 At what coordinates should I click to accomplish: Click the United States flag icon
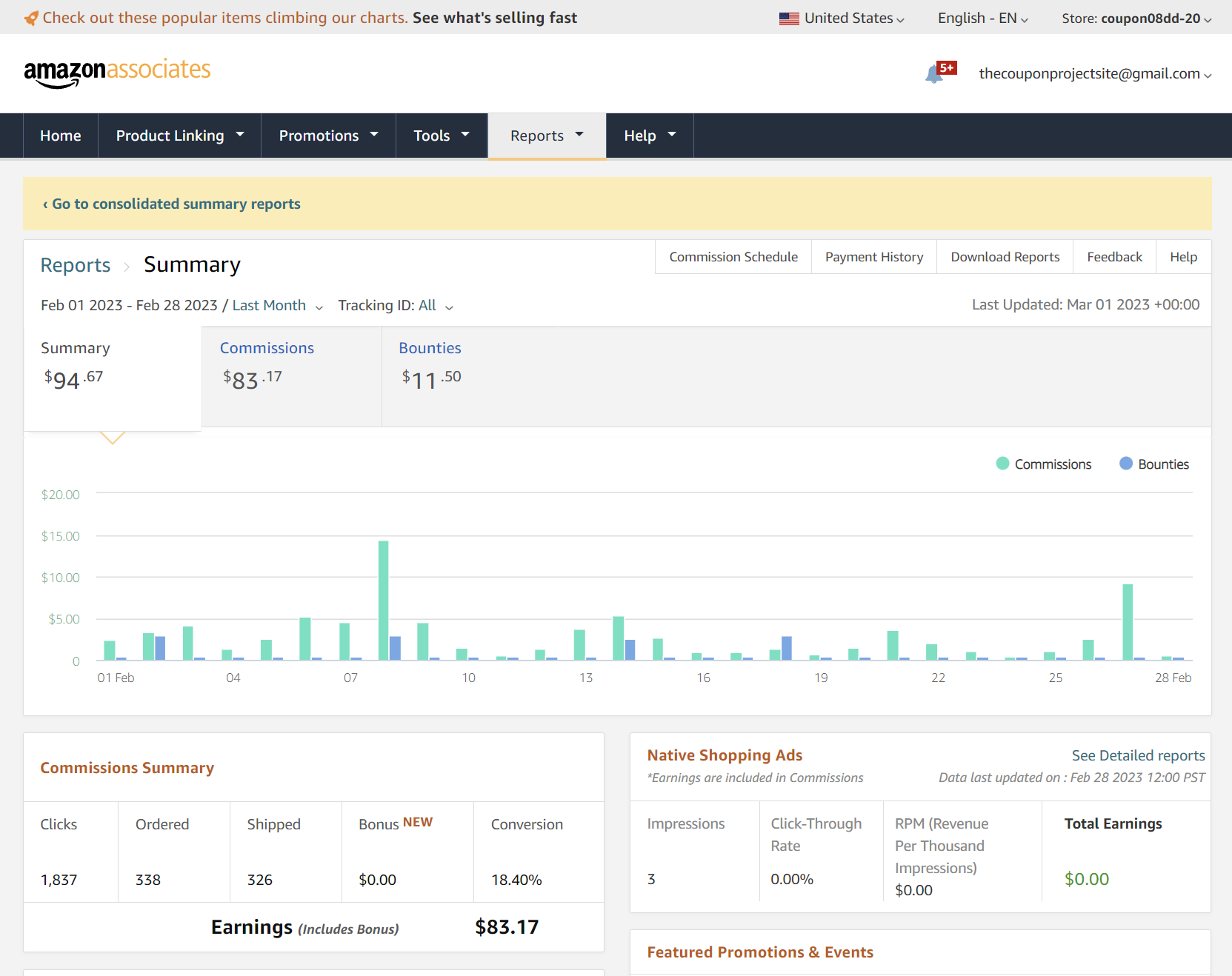click(789, 19)
